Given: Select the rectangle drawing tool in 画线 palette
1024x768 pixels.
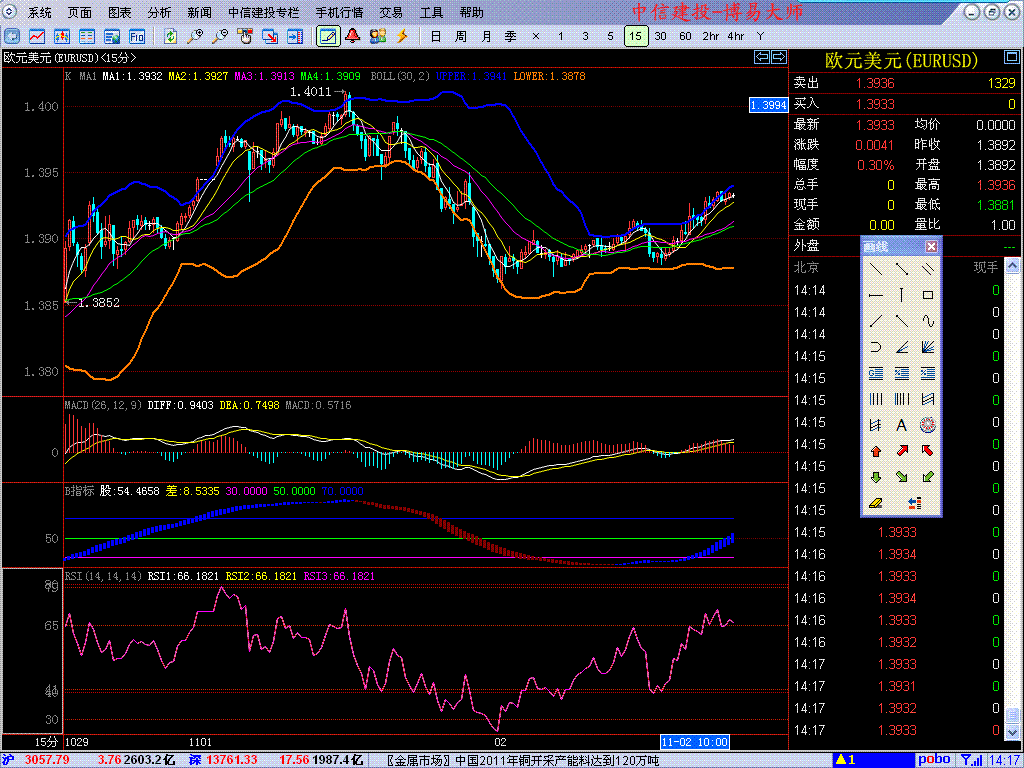Looking at the screenshot, I should point(928,295).
